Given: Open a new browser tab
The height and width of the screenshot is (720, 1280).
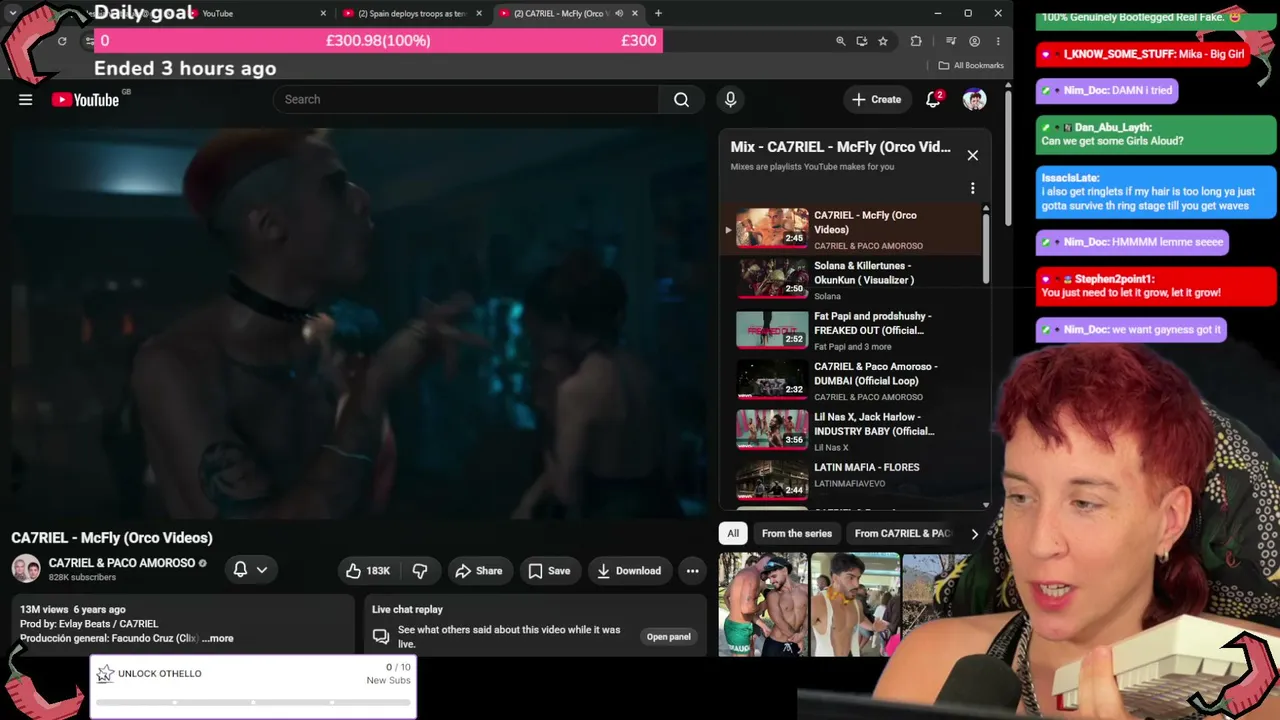Looking at the screenshot, I should point(658,13).
